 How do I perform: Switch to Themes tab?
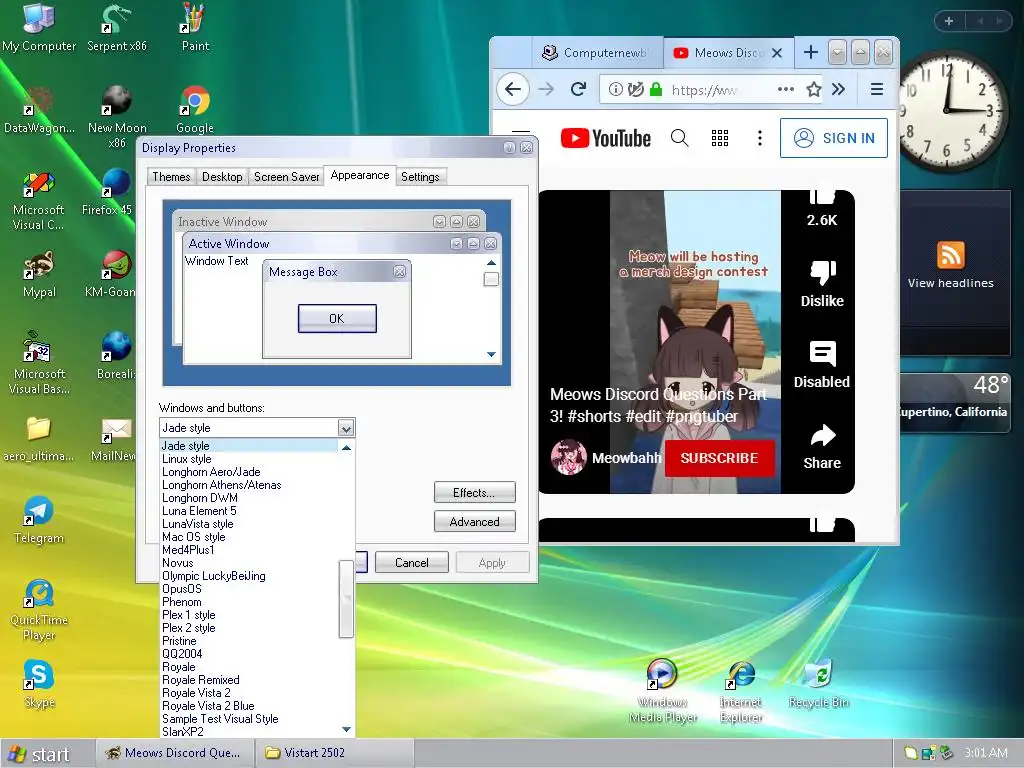[x=171, y=176]
